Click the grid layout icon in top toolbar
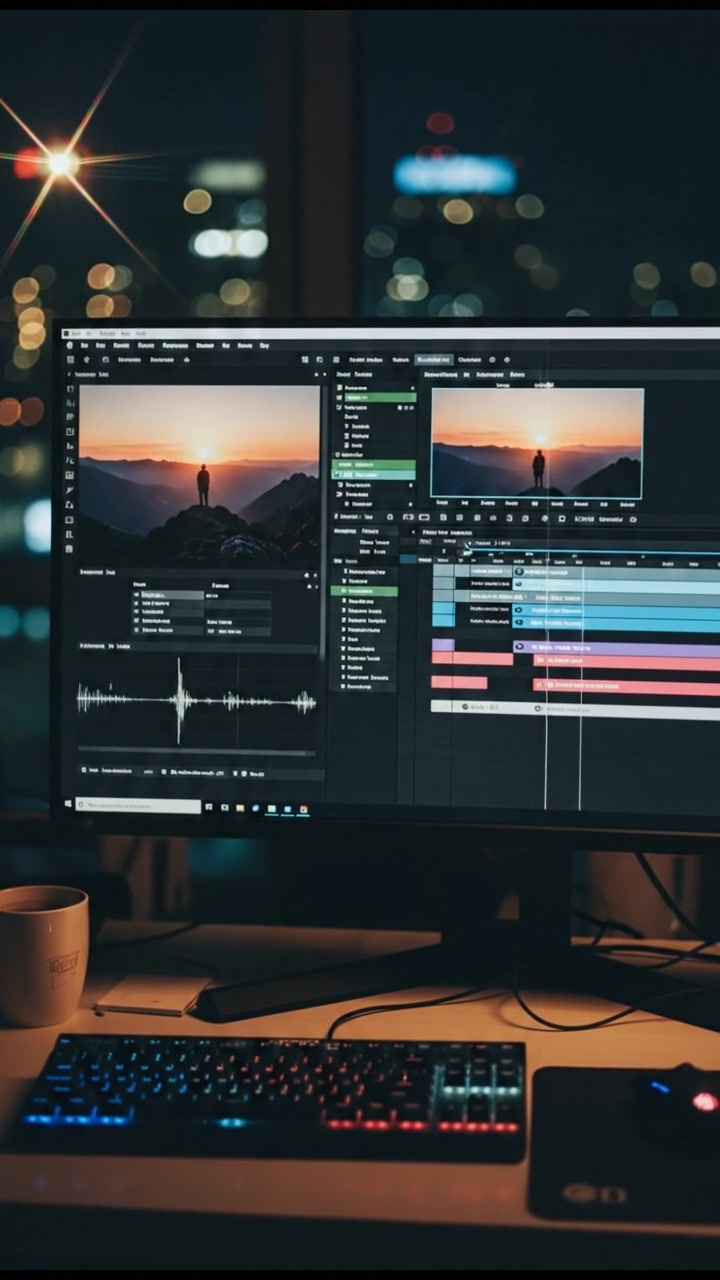This screenshot has width=720, height=1280. click(x=304, y=359)
